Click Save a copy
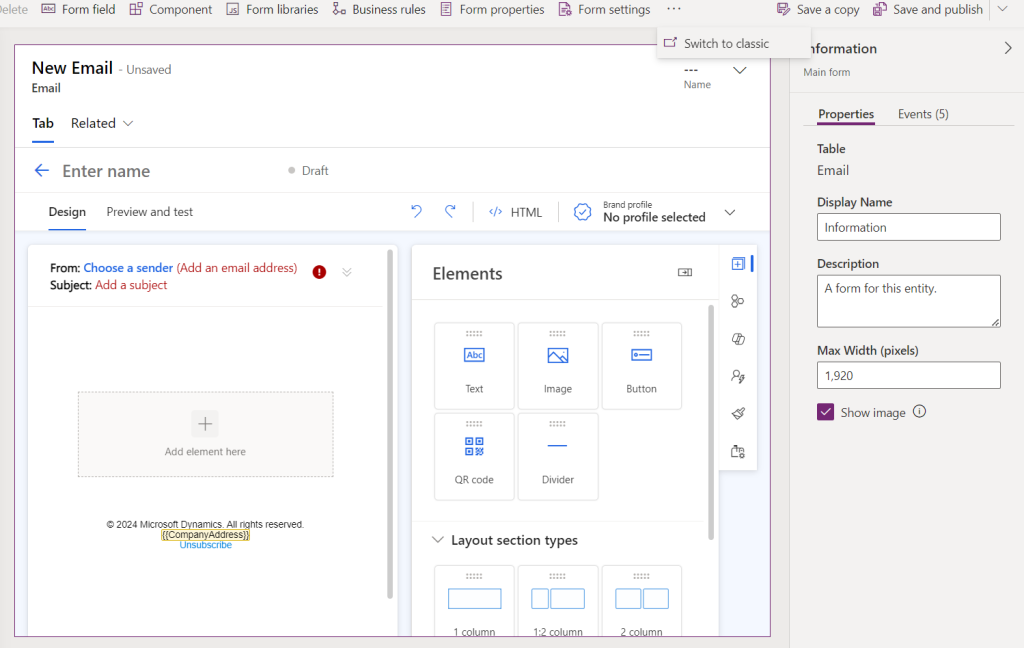Image resolution: width=1024 pixels, height=648 pixels. 818,9
